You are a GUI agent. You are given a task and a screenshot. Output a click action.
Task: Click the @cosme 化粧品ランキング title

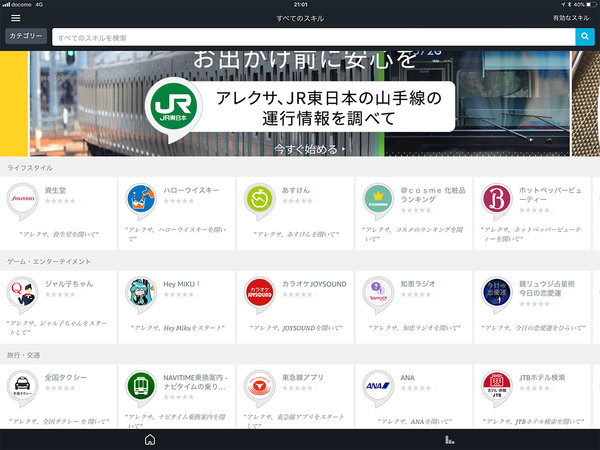pyautogui.click(x=433, y=195)
